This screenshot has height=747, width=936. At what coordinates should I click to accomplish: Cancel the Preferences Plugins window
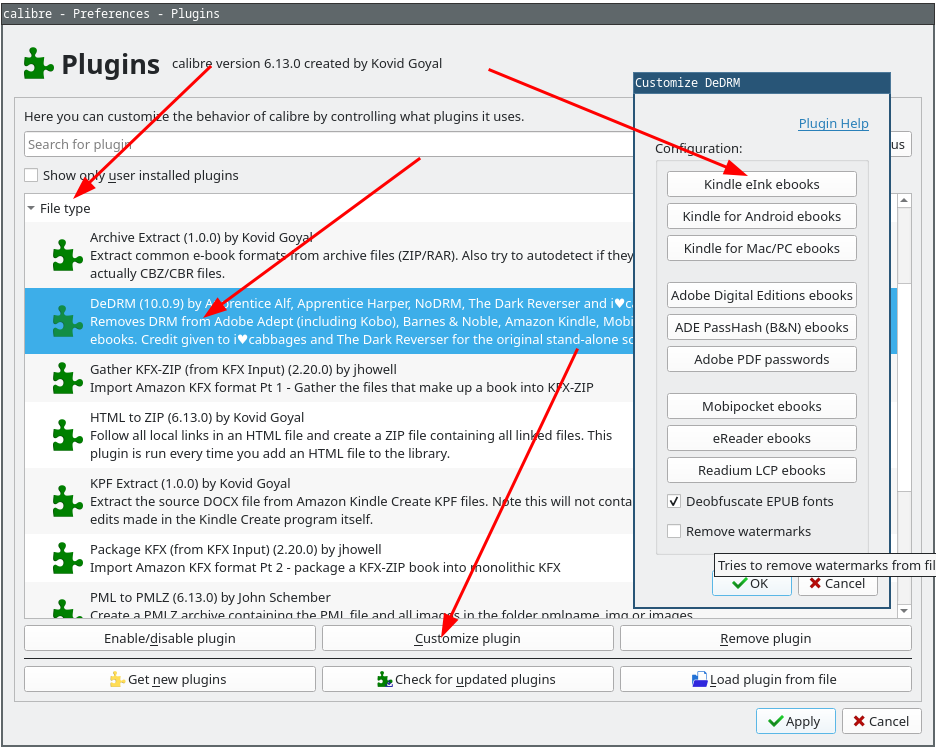click(x=881, y=721)
